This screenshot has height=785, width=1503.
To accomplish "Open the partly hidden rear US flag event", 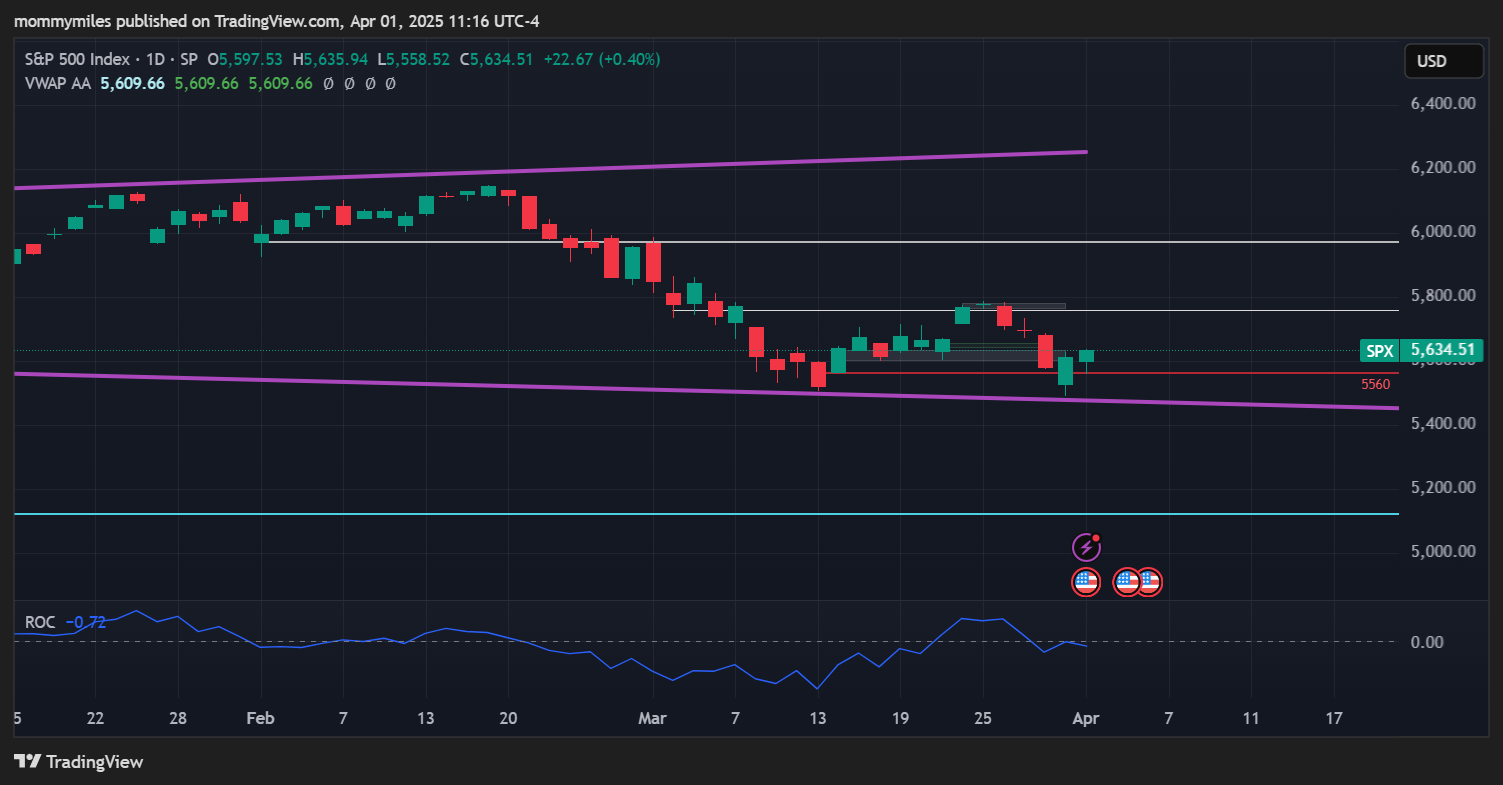I will (x=1151, y=581).
